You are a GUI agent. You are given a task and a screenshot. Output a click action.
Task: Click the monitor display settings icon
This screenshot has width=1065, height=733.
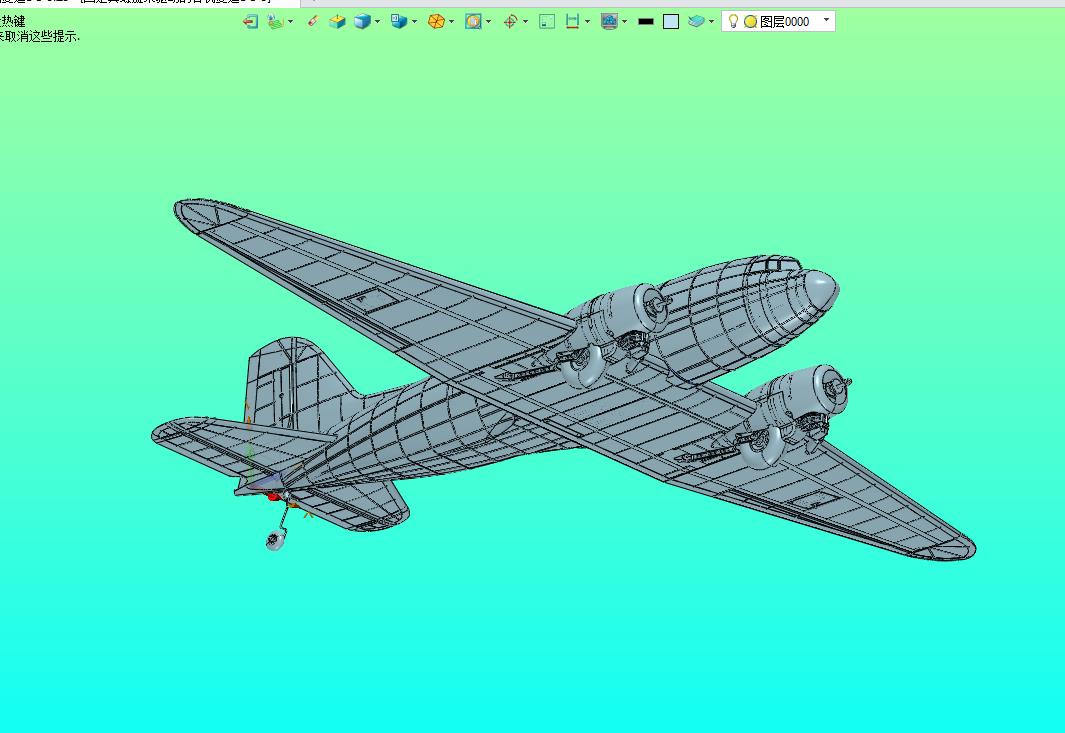point(609,22)
